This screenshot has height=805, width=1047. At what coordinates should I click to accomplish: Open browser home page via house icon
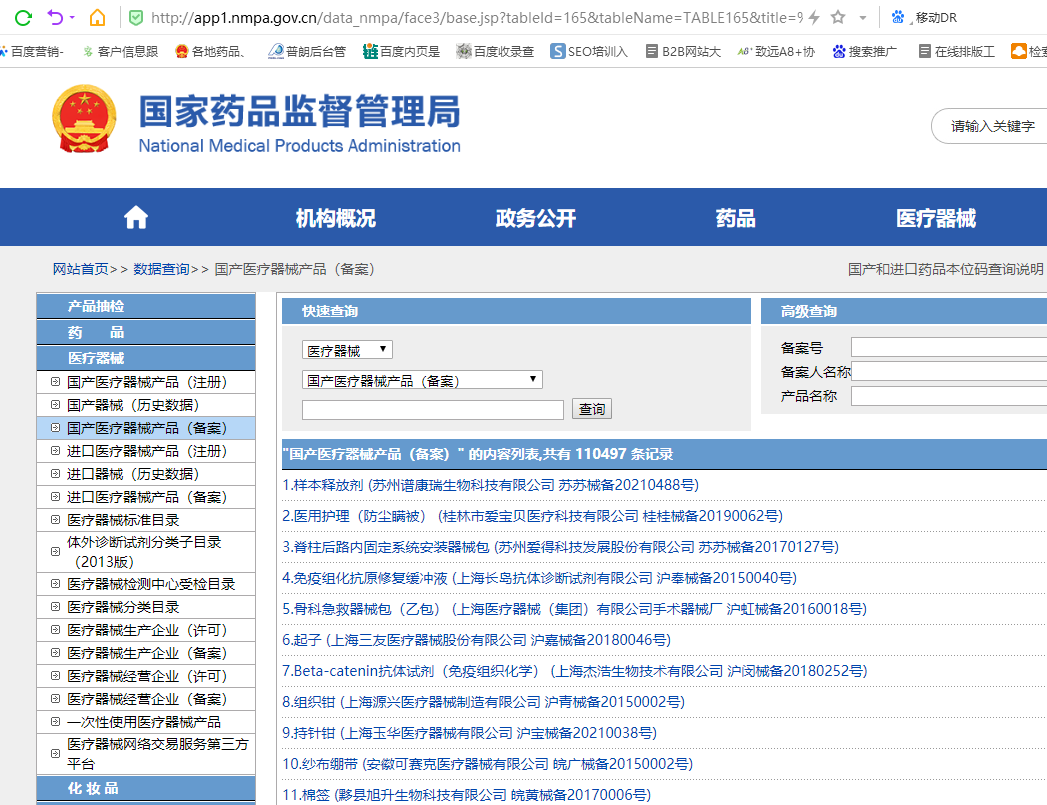point(99,16)
